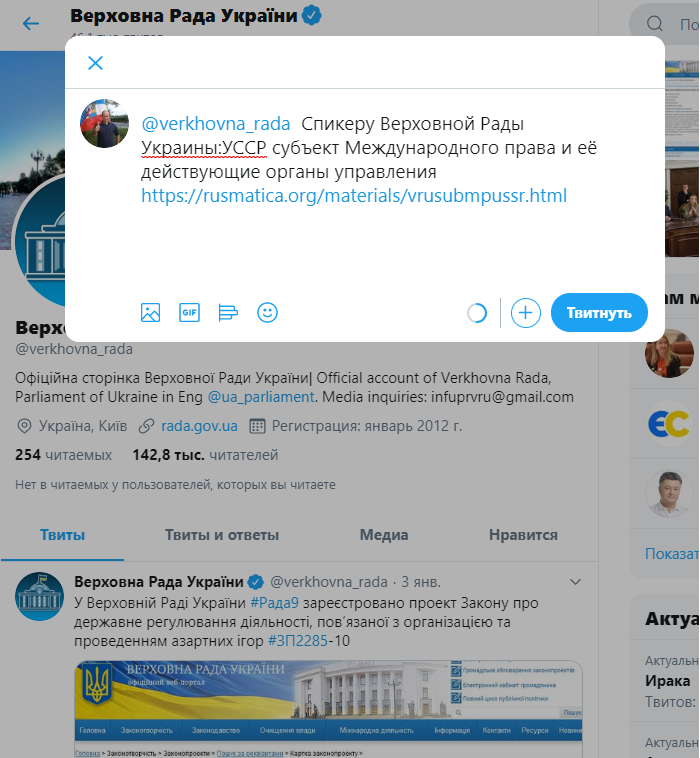Screen dimensions: 700x758
Task: Click the Твитнуть button
Action: (599, 313)
